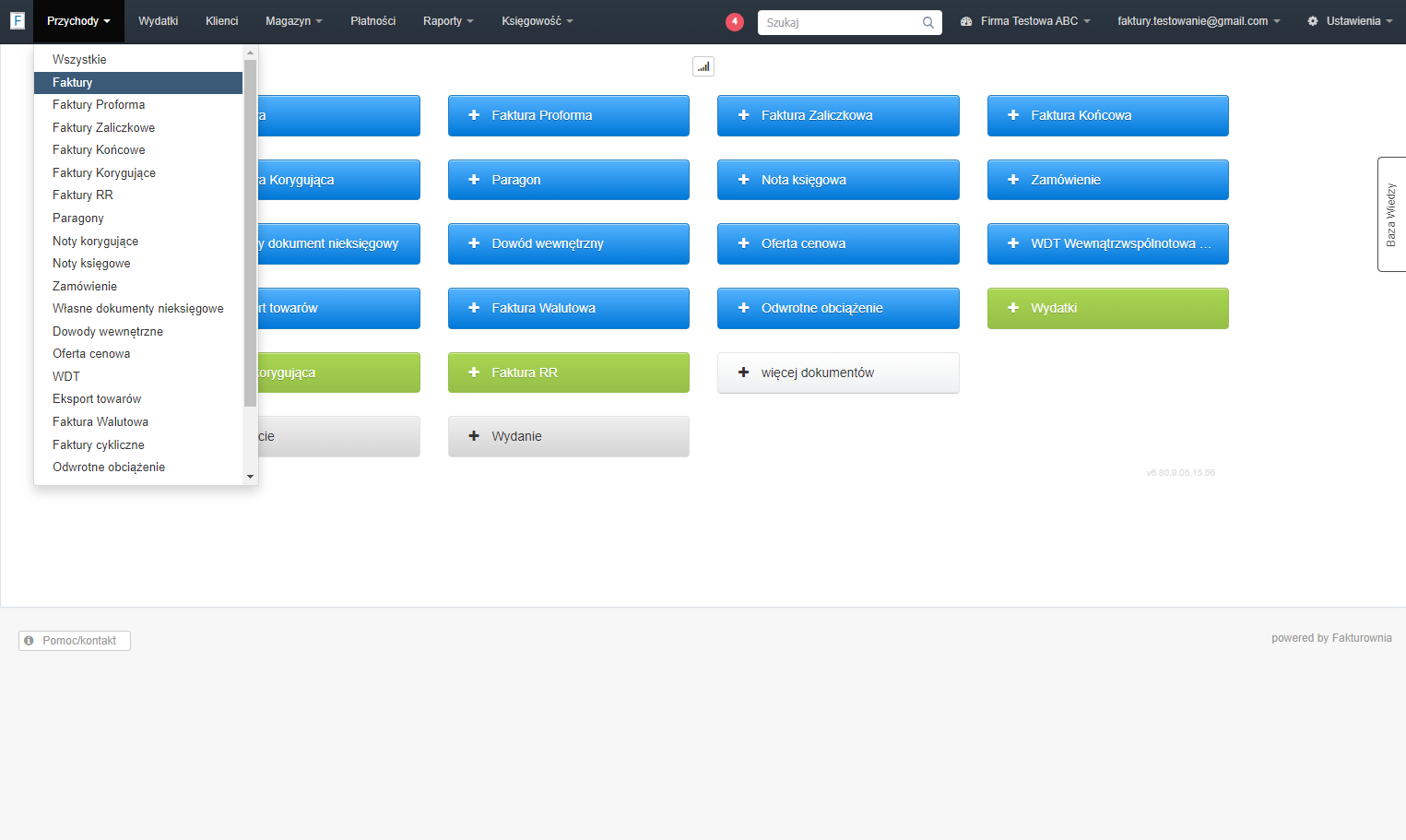Choose Faktury Końcowe in the menu

tap(138, 150)
